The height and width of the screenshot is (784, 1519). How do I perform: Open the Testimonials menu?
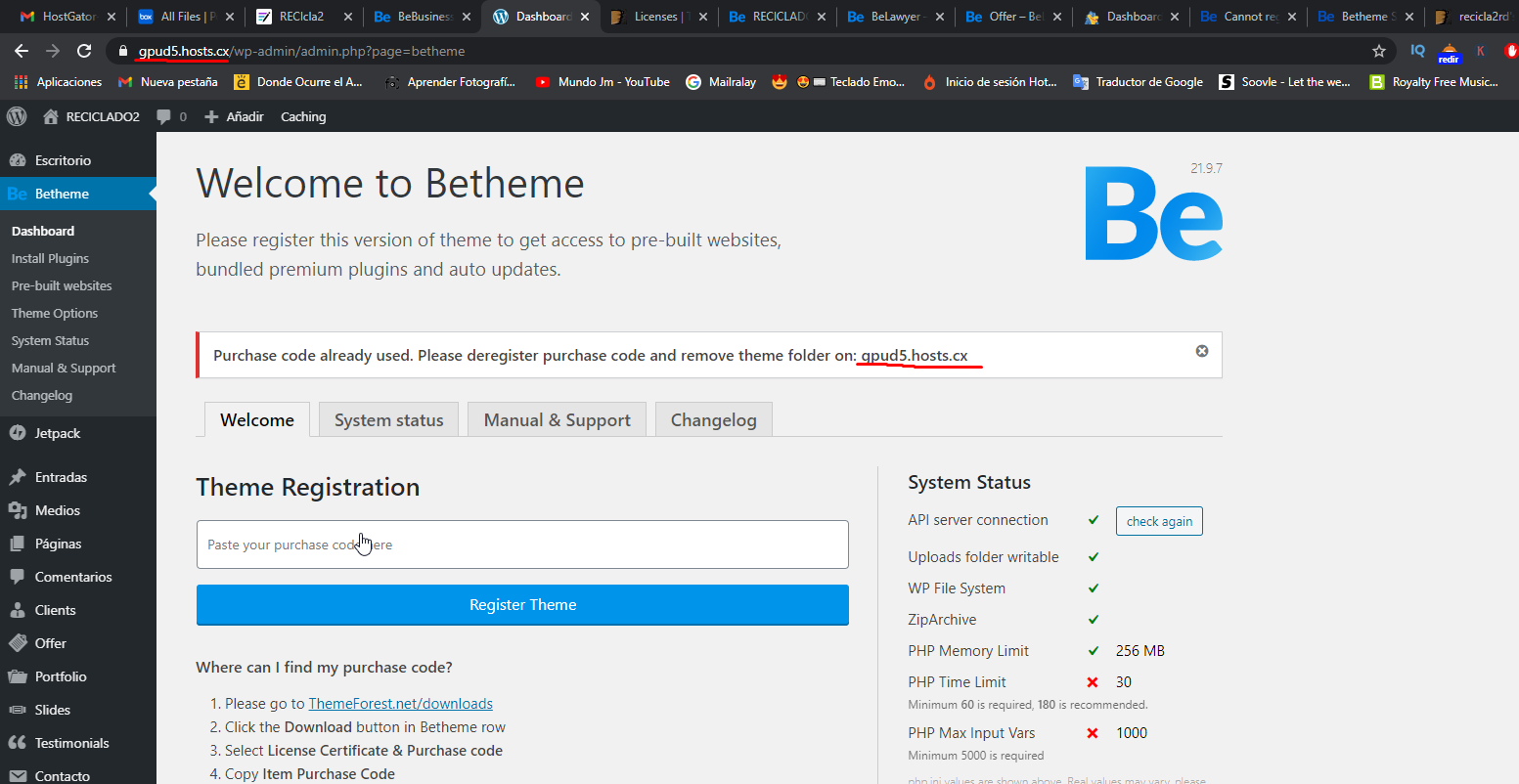click(x=78, y=743)
